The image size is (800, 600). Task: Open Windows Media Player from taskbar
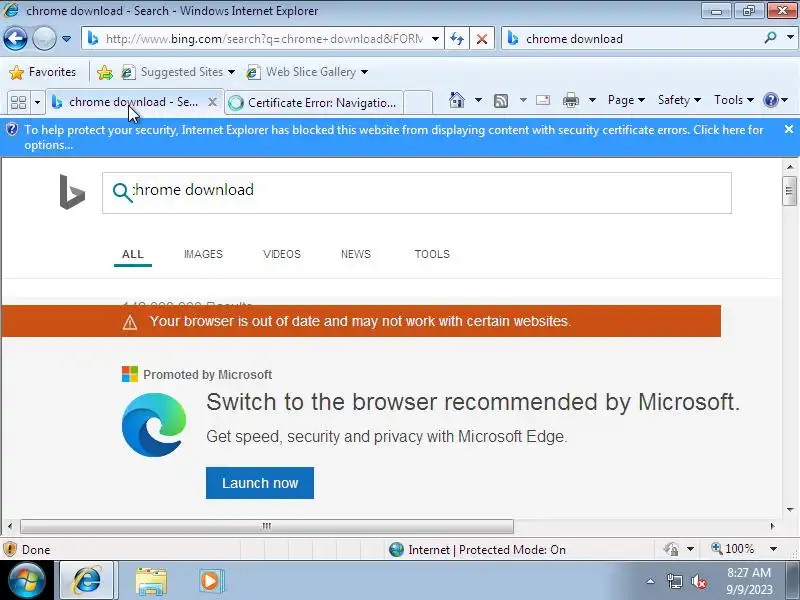point(210,581)
